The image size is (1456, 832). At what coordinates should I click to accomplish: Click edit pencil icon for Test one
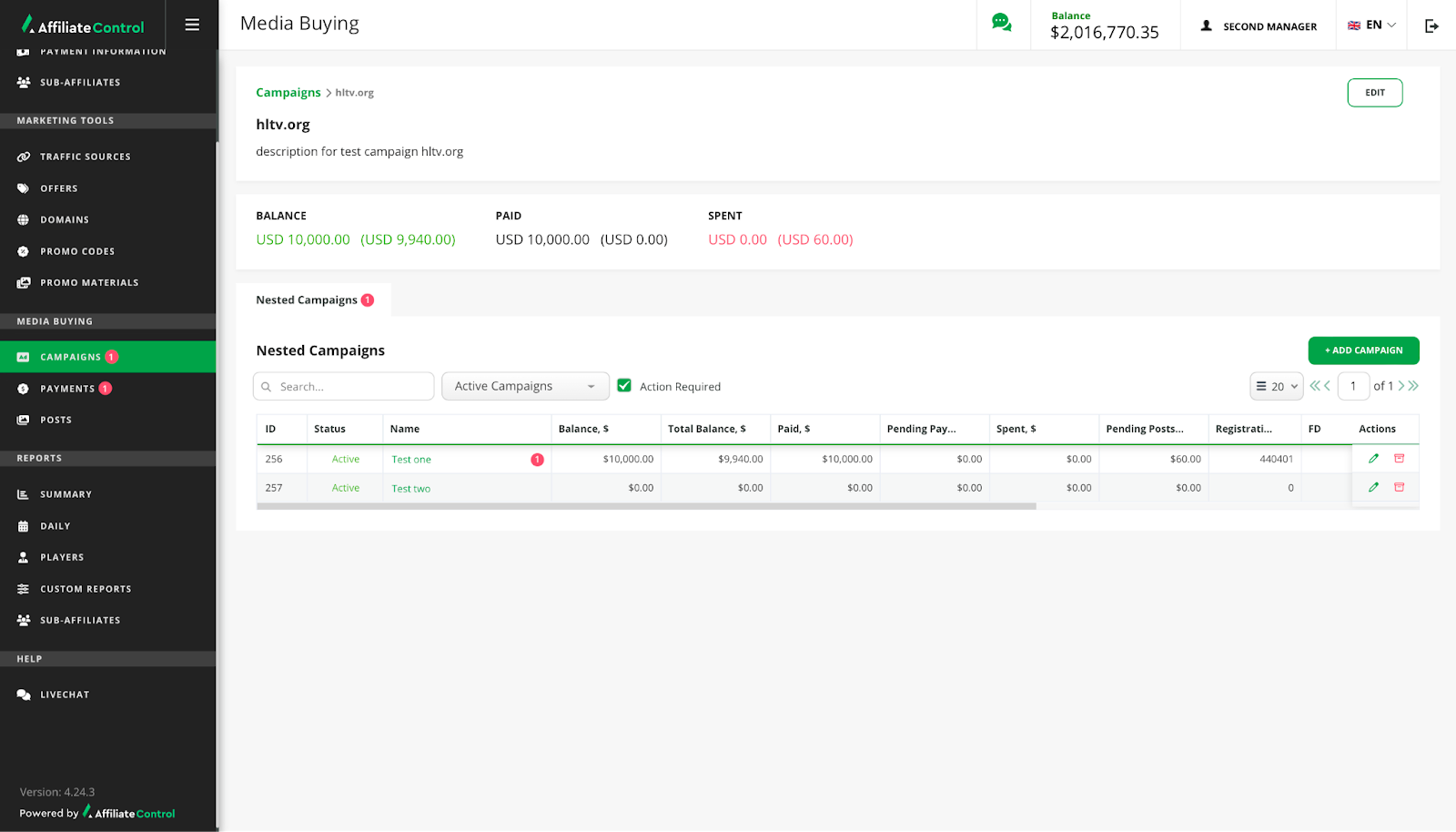[x=1373, y=459]
